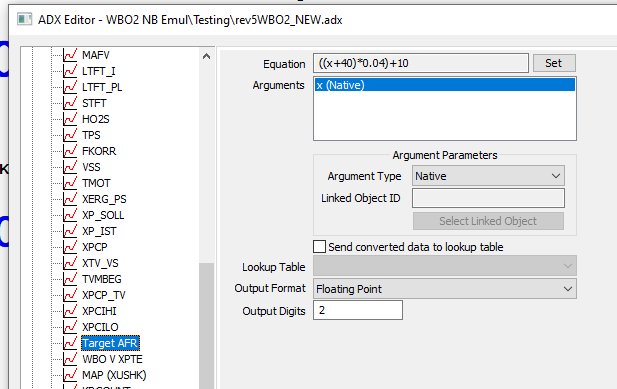Pick TVMBEG from the tree
The image size is (617, 389).
coord(102,279)
